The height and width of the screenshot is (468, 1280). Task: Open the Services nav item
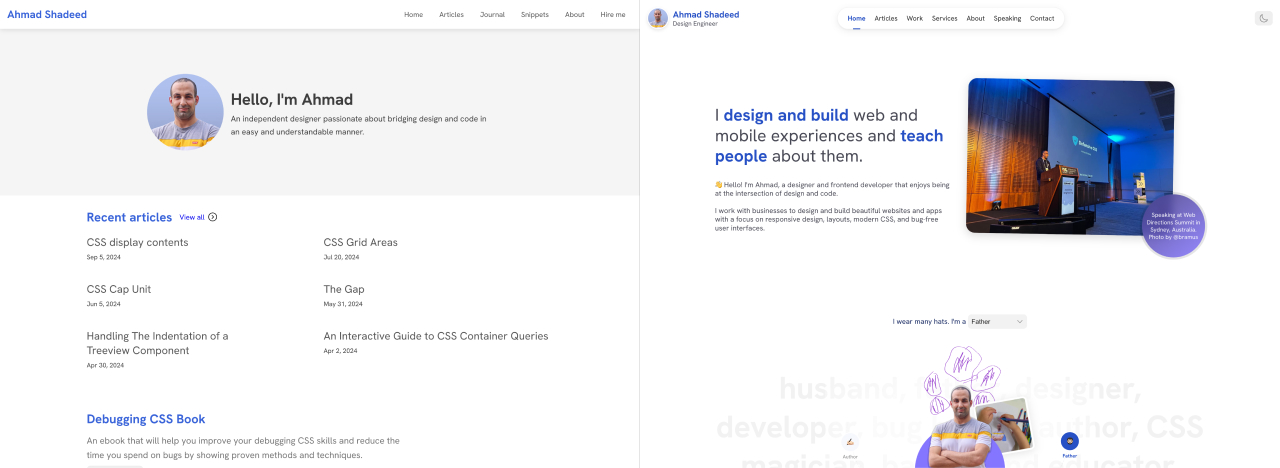(944, 18)
